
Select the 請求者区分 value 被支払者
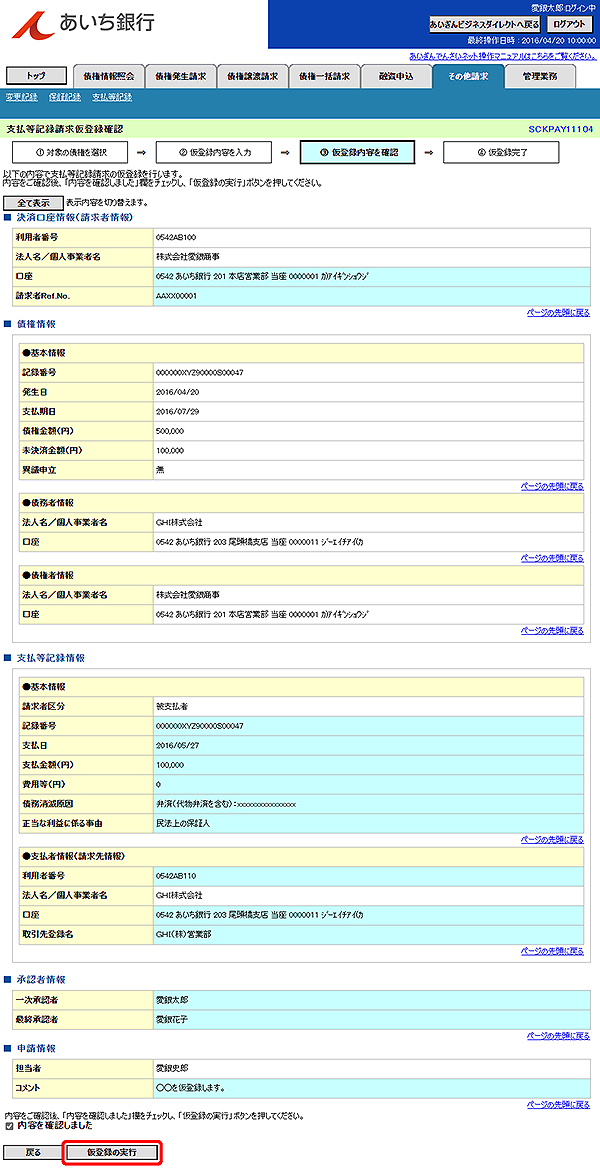[171, 706]
